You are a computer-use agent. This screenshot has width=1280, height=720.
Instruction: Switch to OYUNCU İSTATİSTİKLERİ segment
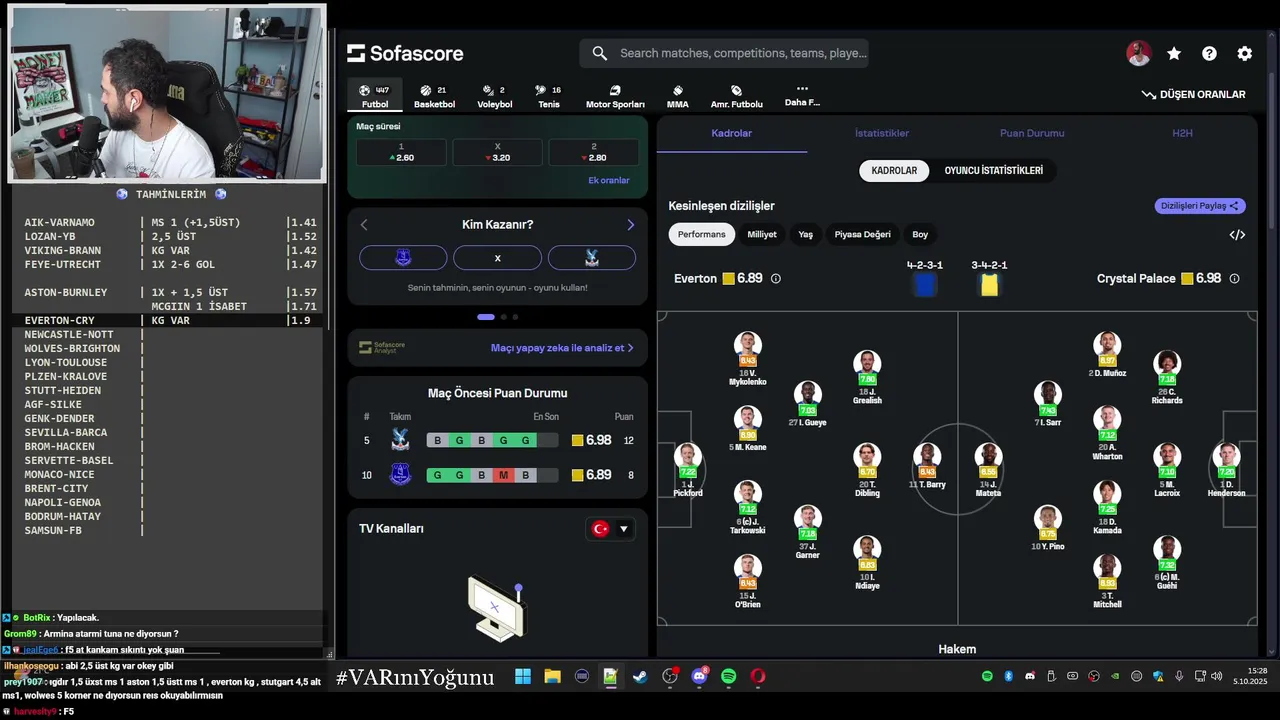(x=994, y=171)
